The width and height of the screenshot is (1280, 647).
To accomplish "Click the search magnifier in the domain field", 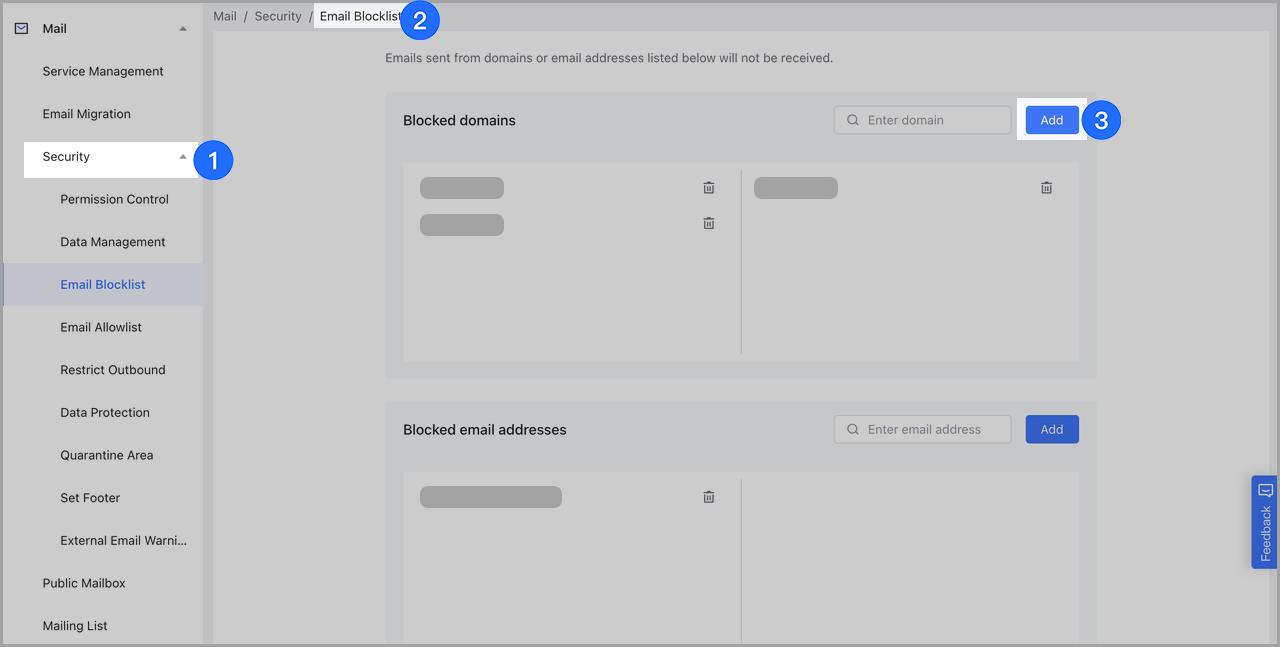I will 852,119.
